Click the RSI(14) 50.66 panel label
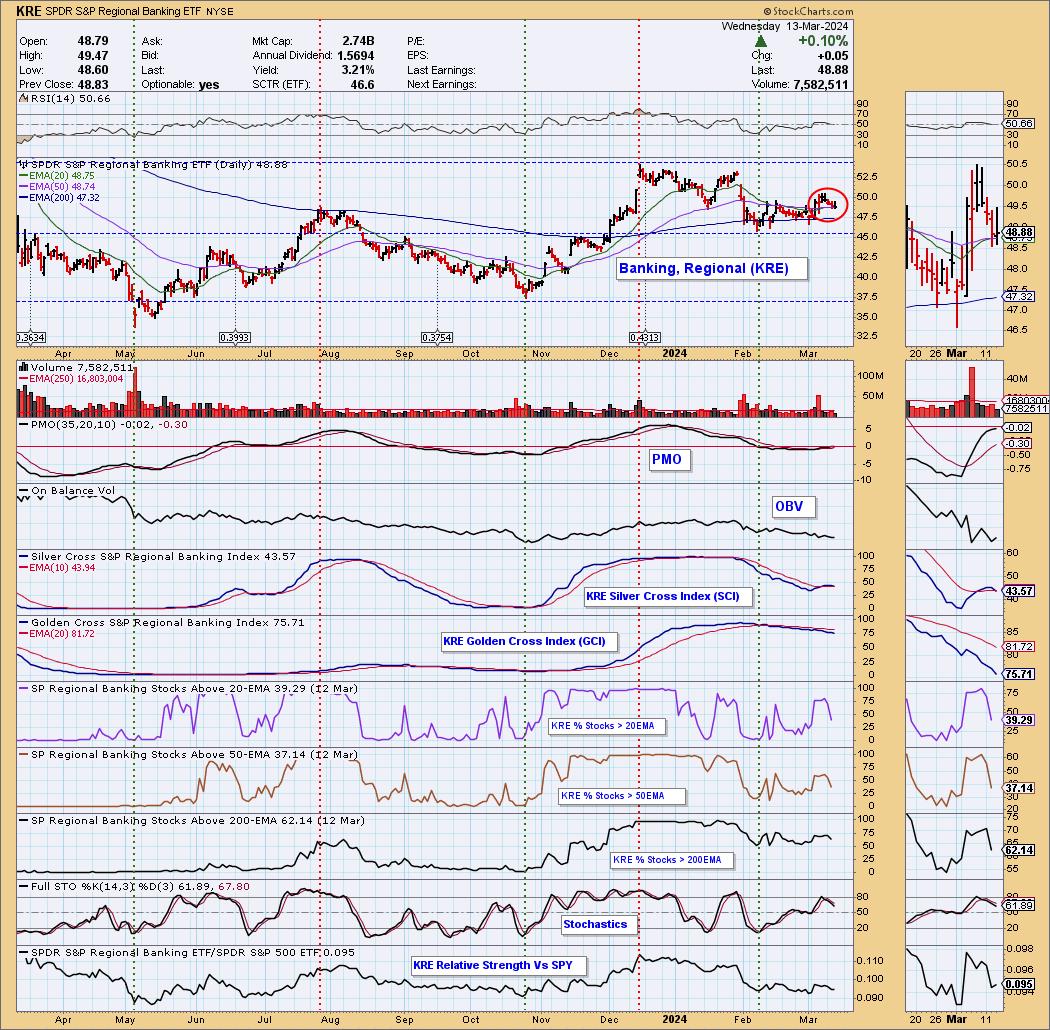Screen dimensions: 1050x1030 point(65,98)
